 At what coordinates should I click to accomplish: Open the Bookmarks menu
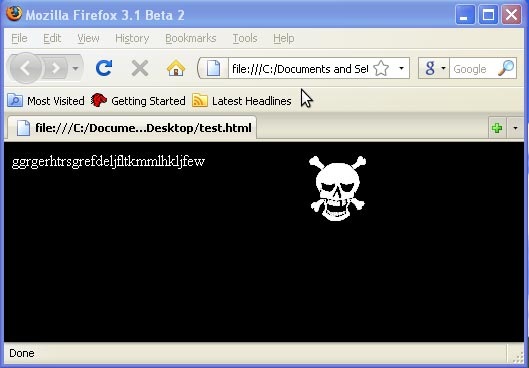click(191, 38)
